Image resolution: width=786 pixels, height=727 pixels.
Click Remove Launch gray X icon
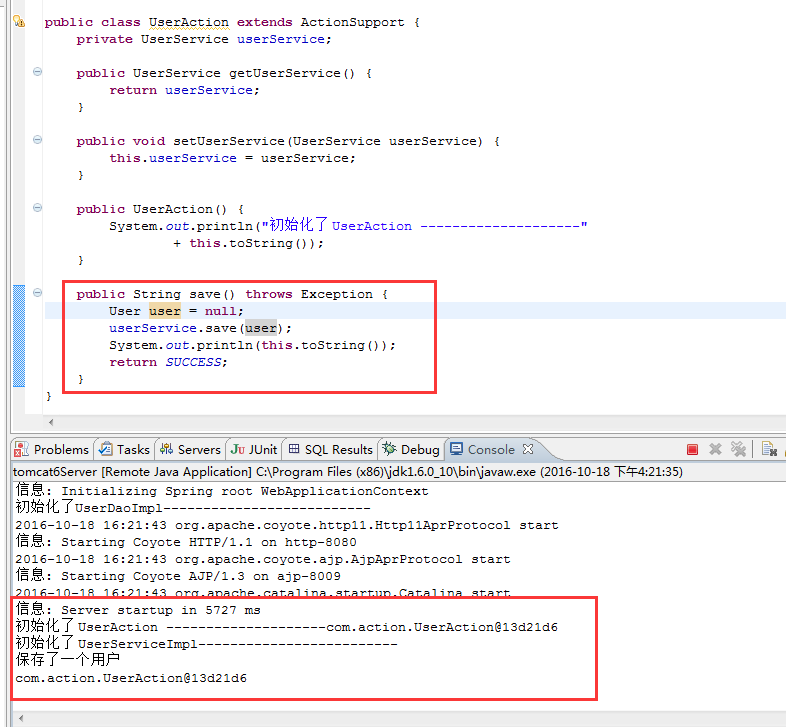pyautogui.click(x=715, y=449)
